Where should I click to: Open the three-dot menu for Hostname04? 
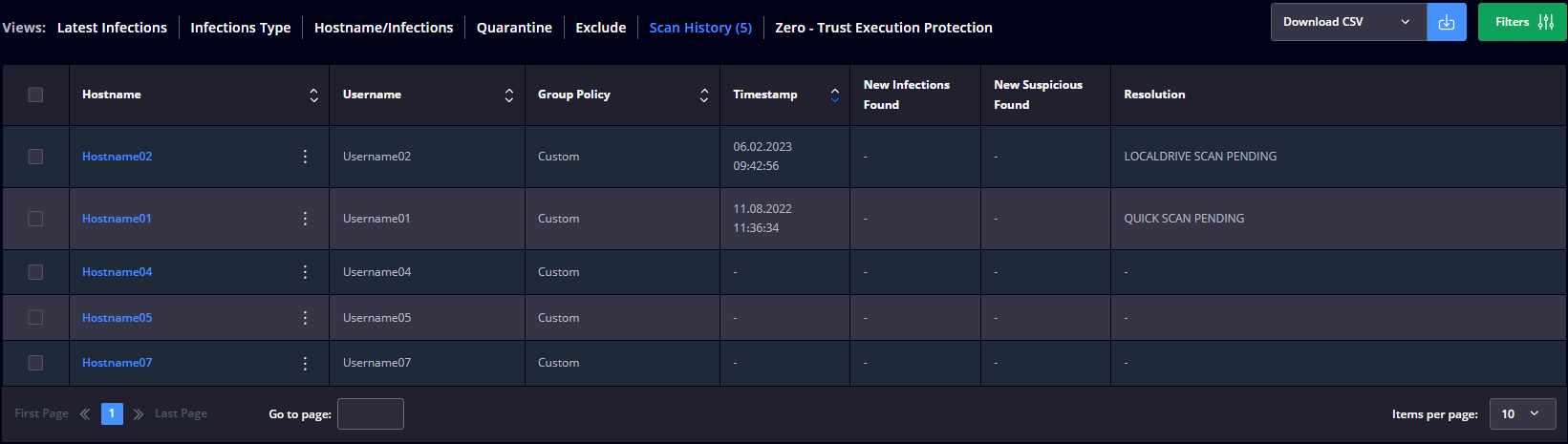(305, 272)
